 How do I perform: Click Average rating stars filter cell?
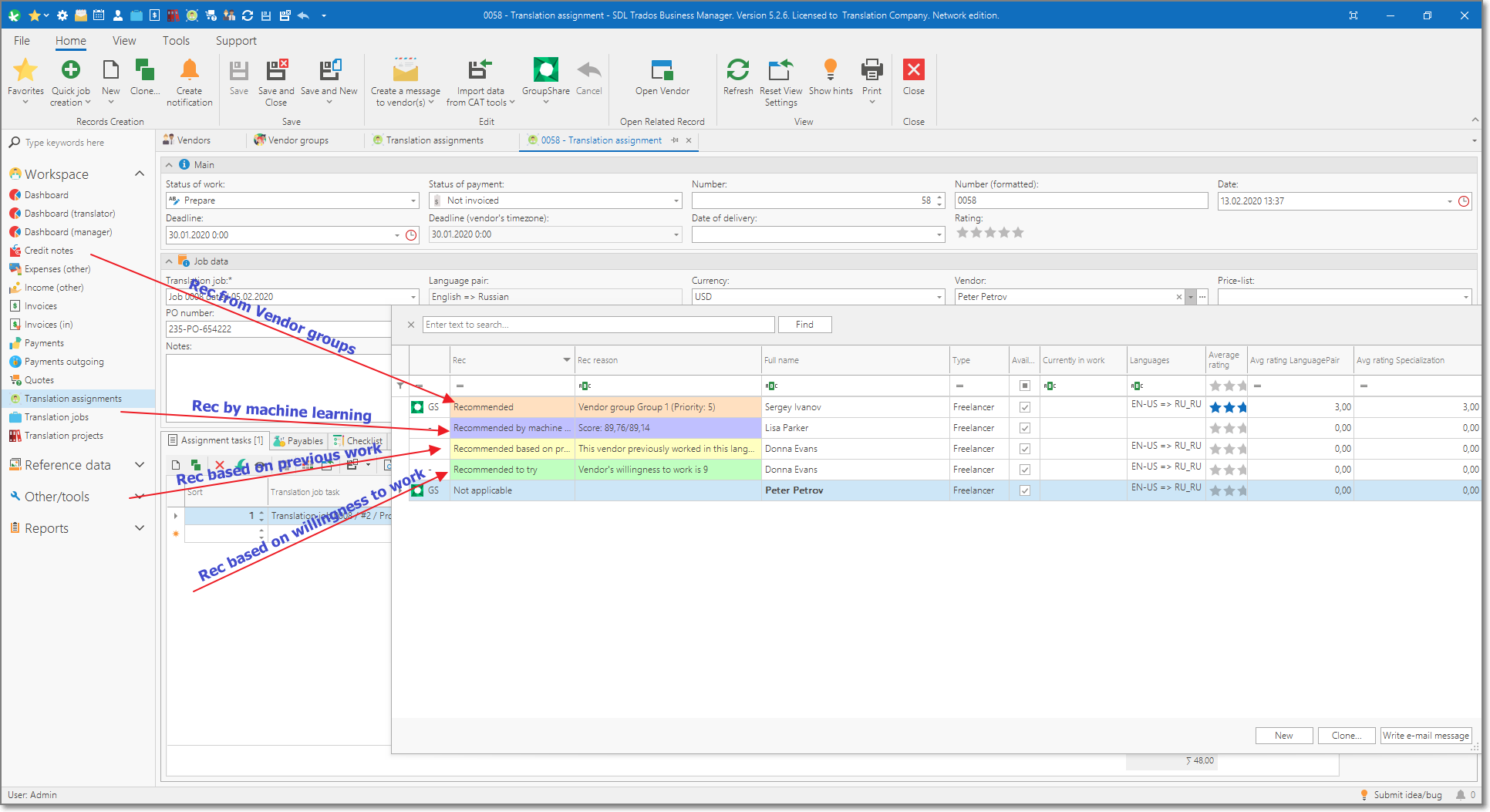(1228, 386)
